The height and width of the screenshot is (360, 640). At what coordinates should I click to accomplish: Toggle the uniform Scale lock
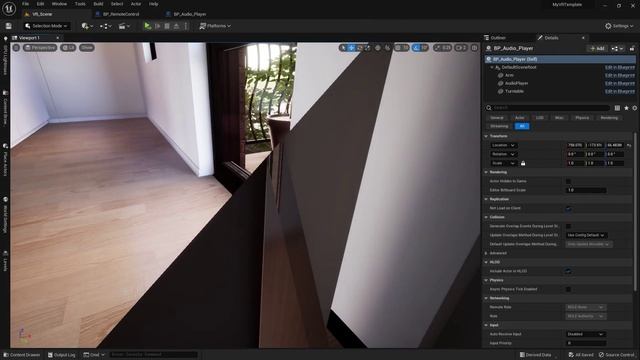pyautogui.click(x=523, y=163)
